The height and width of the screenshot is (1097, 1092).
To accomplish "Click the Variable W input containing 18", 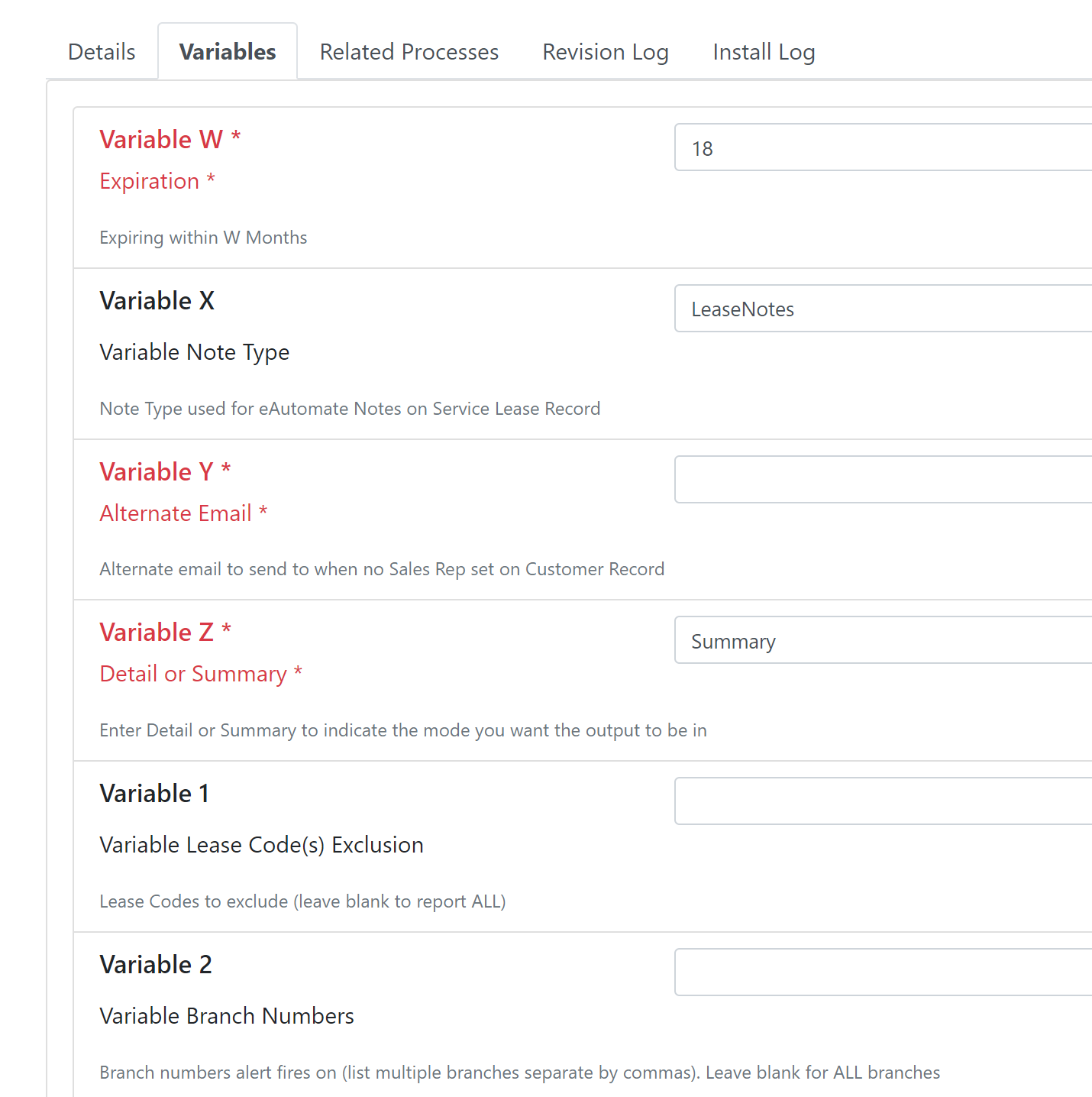I will click(884, 147).
